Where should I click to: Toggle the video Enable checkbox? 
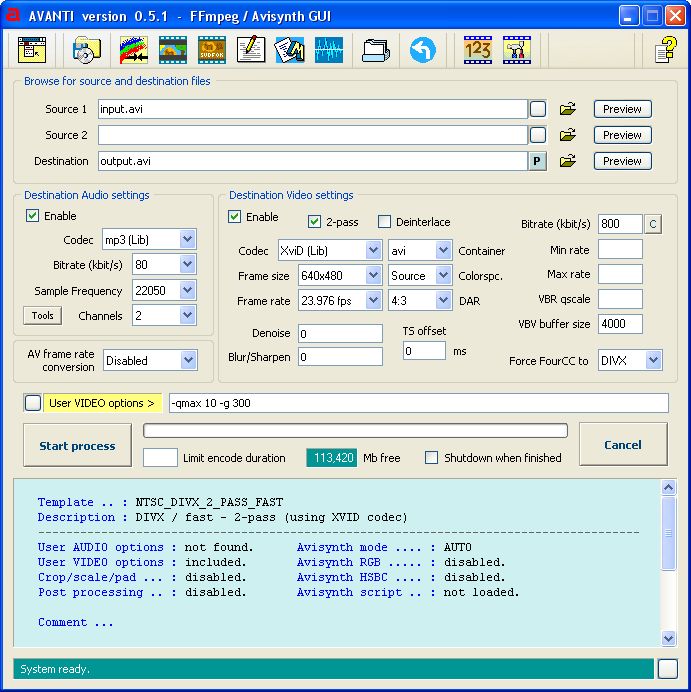click(x=234, y=217)
